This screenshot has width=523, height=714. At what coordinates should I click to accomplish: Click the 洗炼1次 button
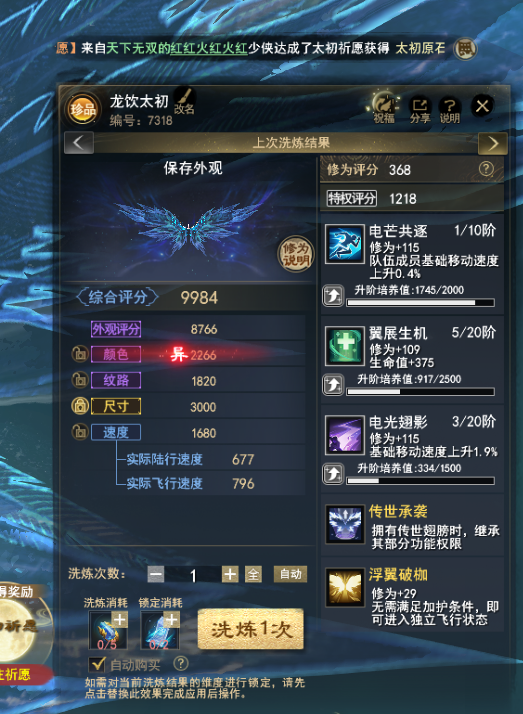coord(251,629)
